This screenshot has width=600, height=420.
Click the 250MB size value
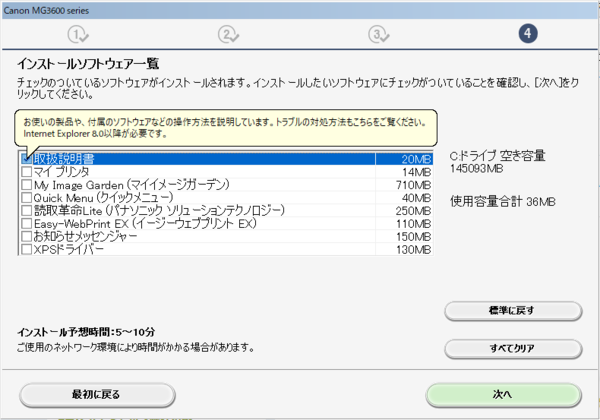click(x=414, y=211)
